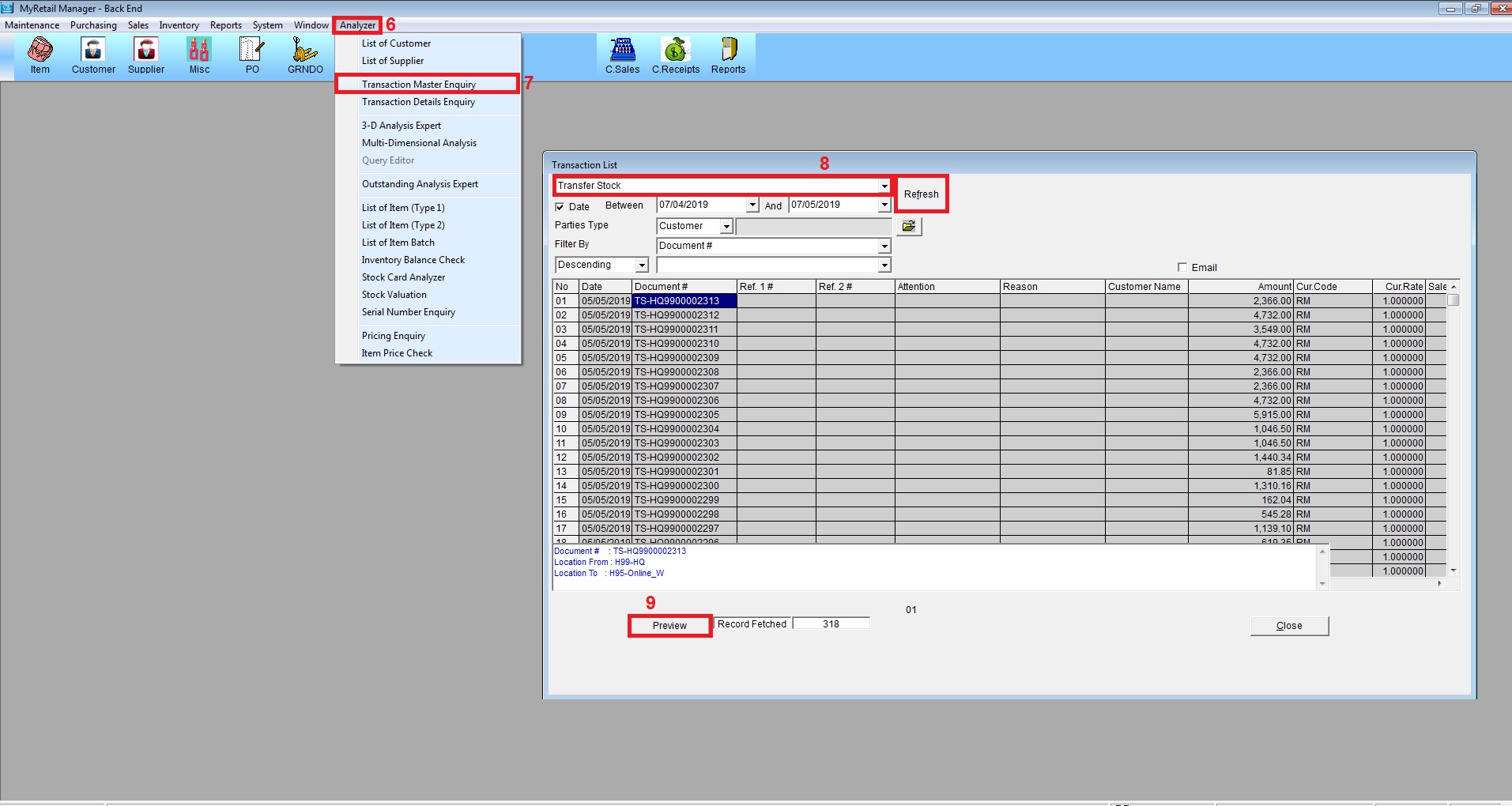Select Transaction Details Enquiry menu entry
1512x806 pixels.
(418, 102)
